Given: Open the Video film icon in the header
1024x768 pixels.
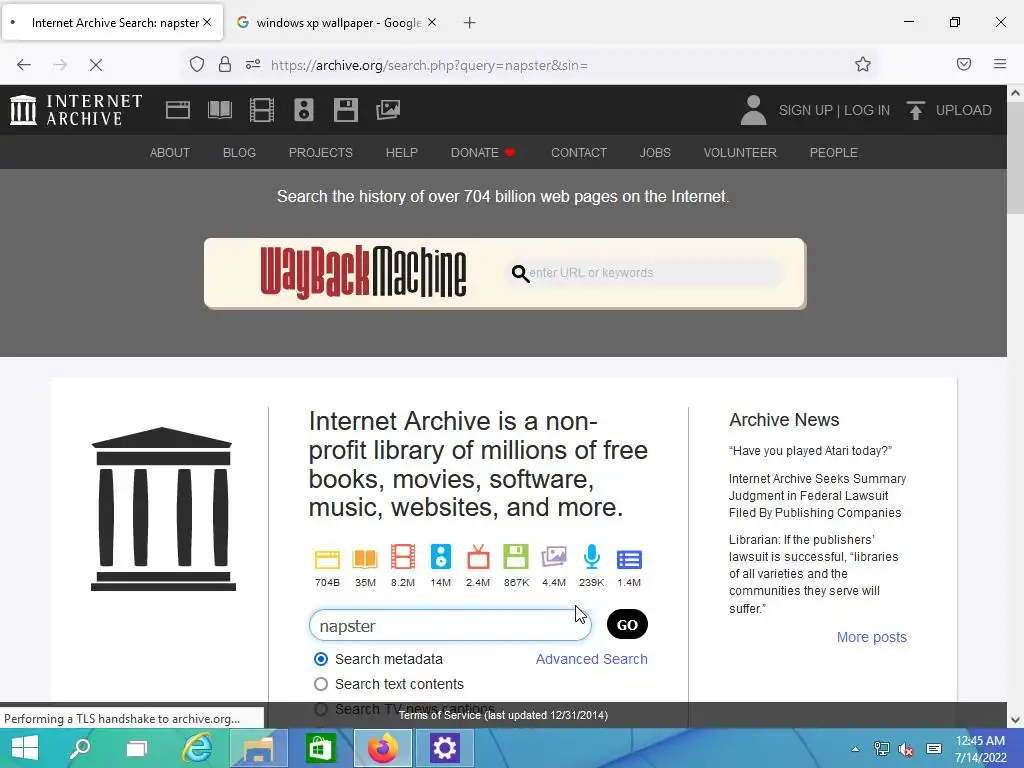Looking at the screenshot, I should [262, 110].
